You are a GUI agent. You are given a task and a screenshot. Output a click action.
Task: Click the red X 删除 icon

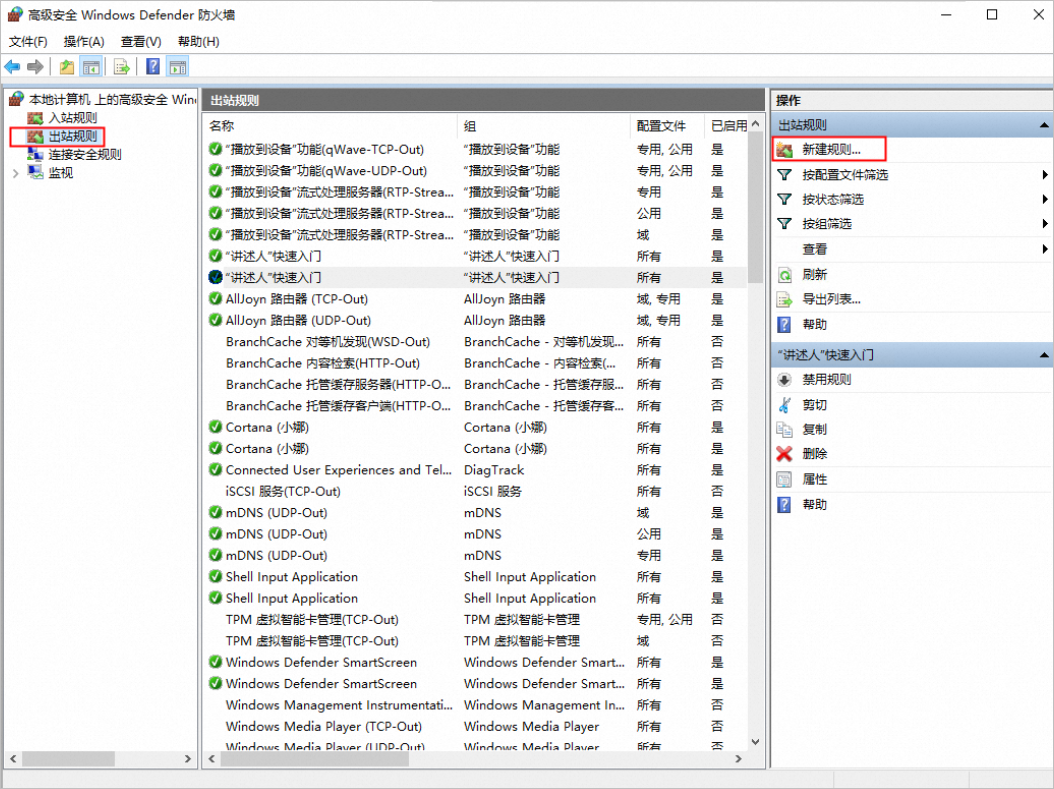(785, 454)
